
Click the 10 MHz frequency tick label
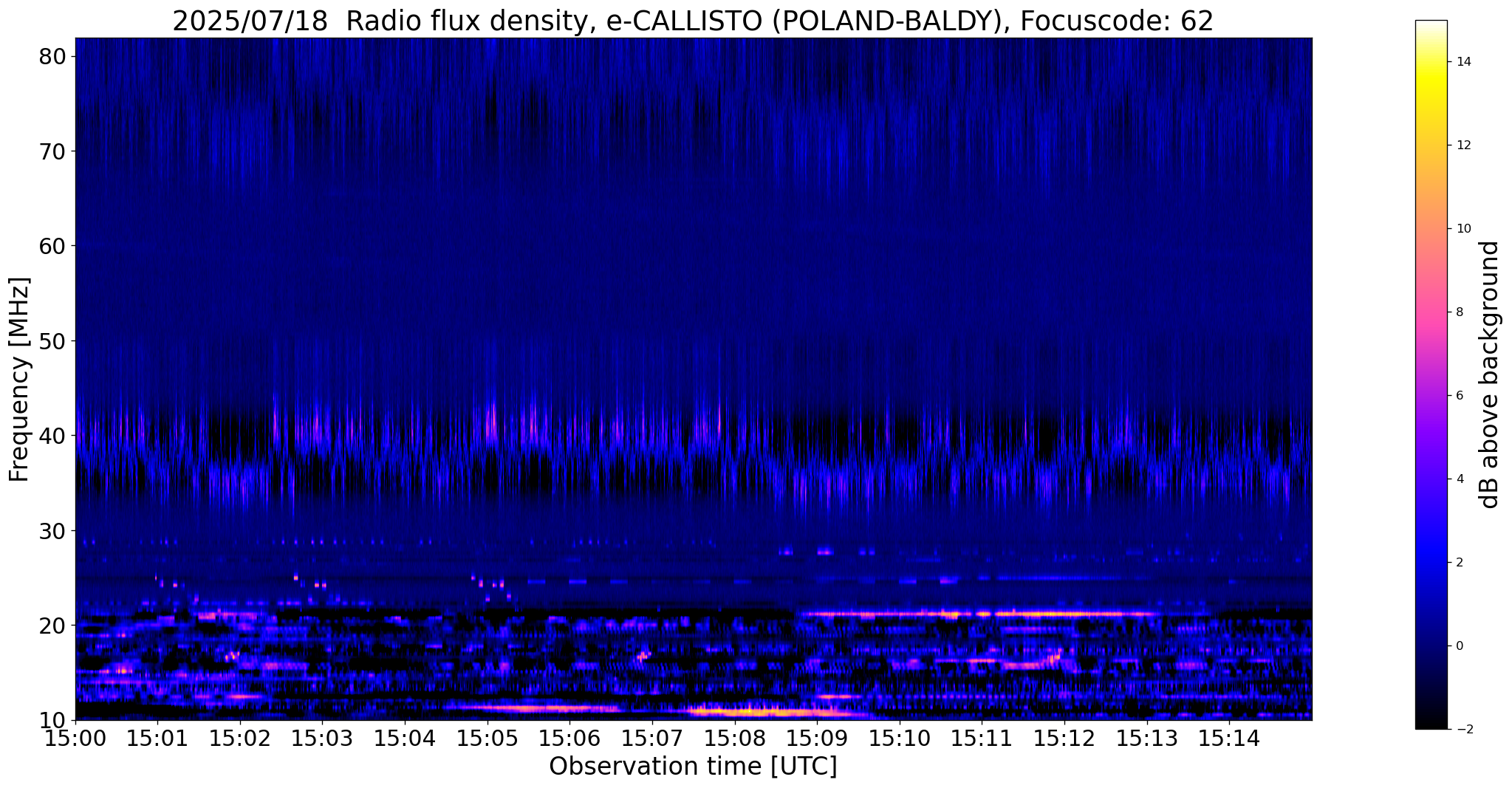pos(52,719)
